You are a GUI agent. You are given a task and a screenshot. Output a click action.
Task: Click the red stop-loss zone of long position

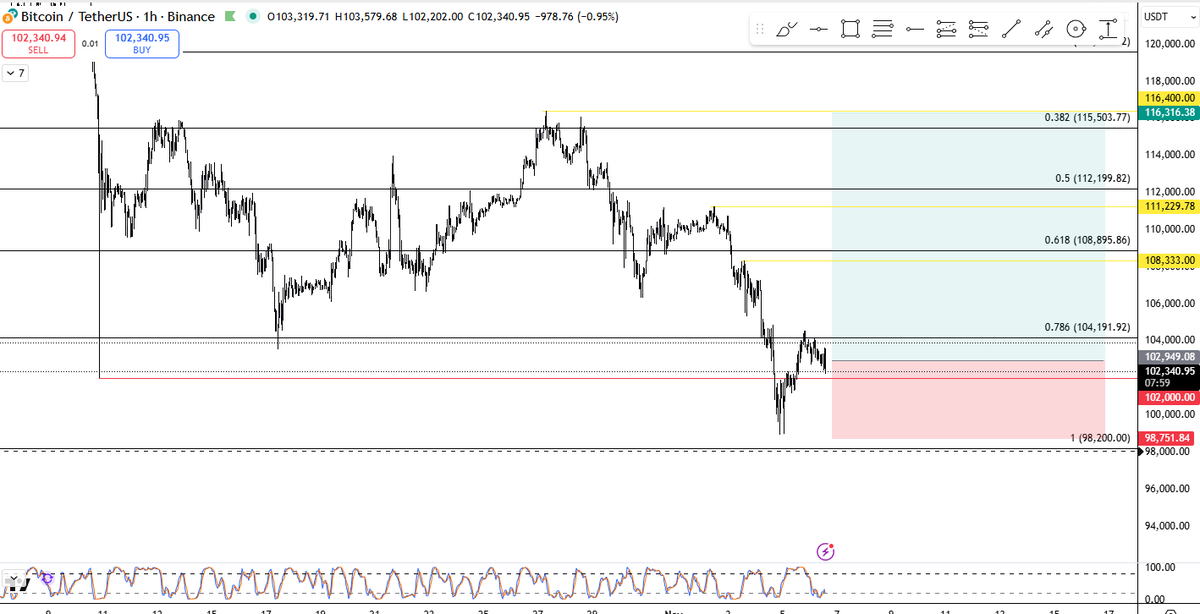(x=968, y=400)
